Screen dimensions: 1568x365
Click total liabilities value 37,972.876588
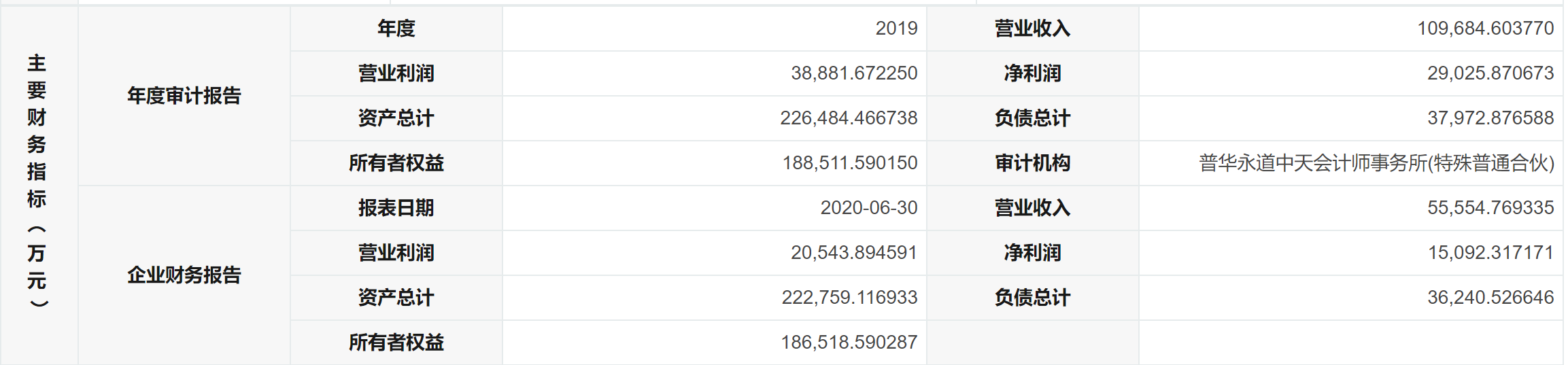[1490, 118]
